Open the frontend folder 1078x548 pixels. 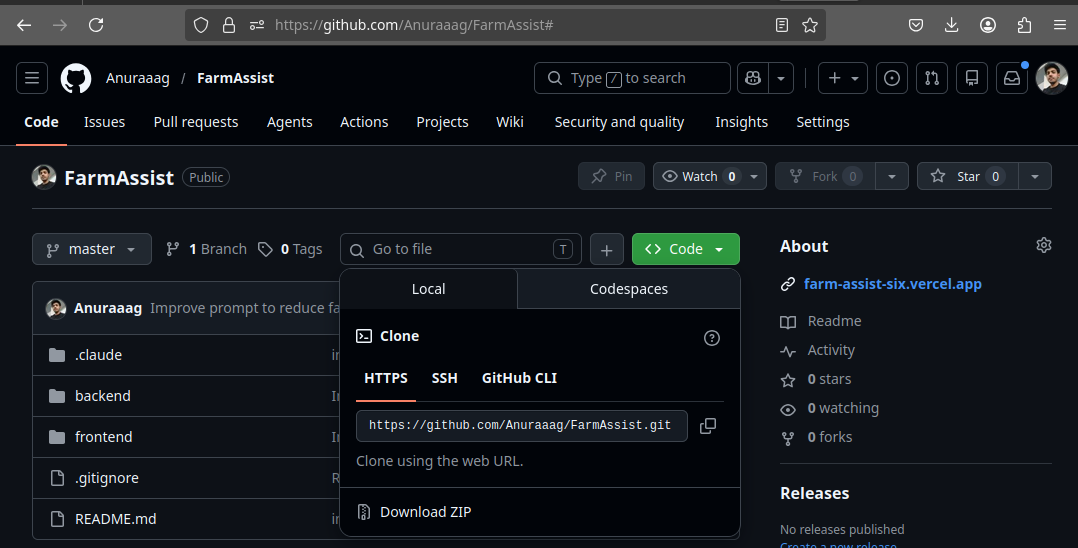pyautogui.click(x=103, y=437)
